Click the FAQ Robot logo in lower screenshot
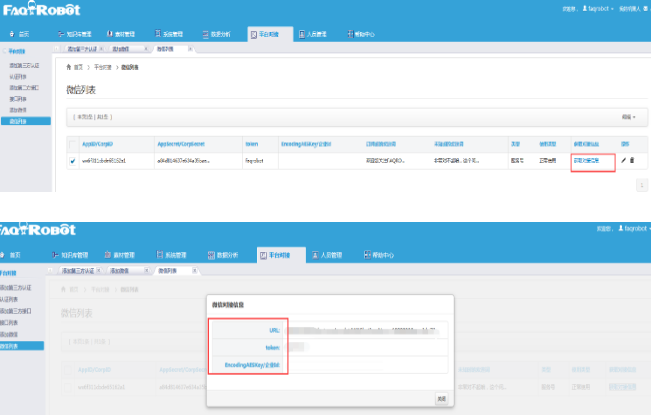651x415 pixels. click(37, 229)
